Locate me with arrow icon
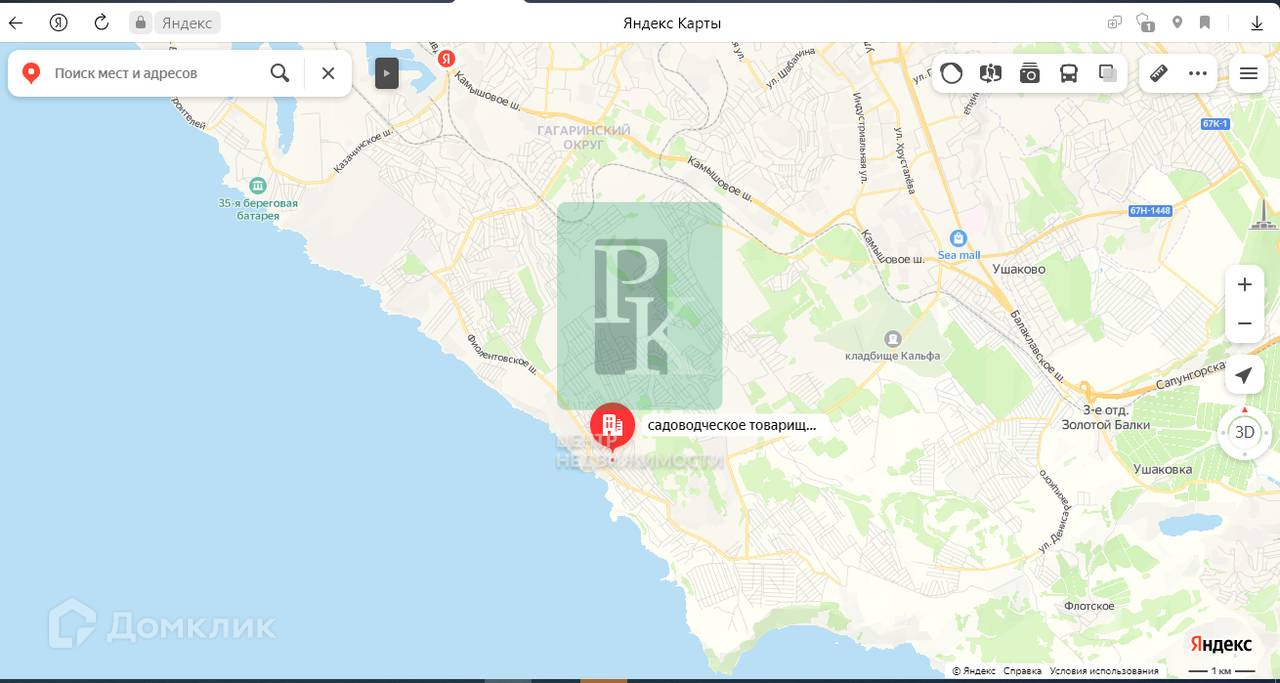Image resolution: width=1280 pixels, height=683 pixels. [x=1244, y=375]
